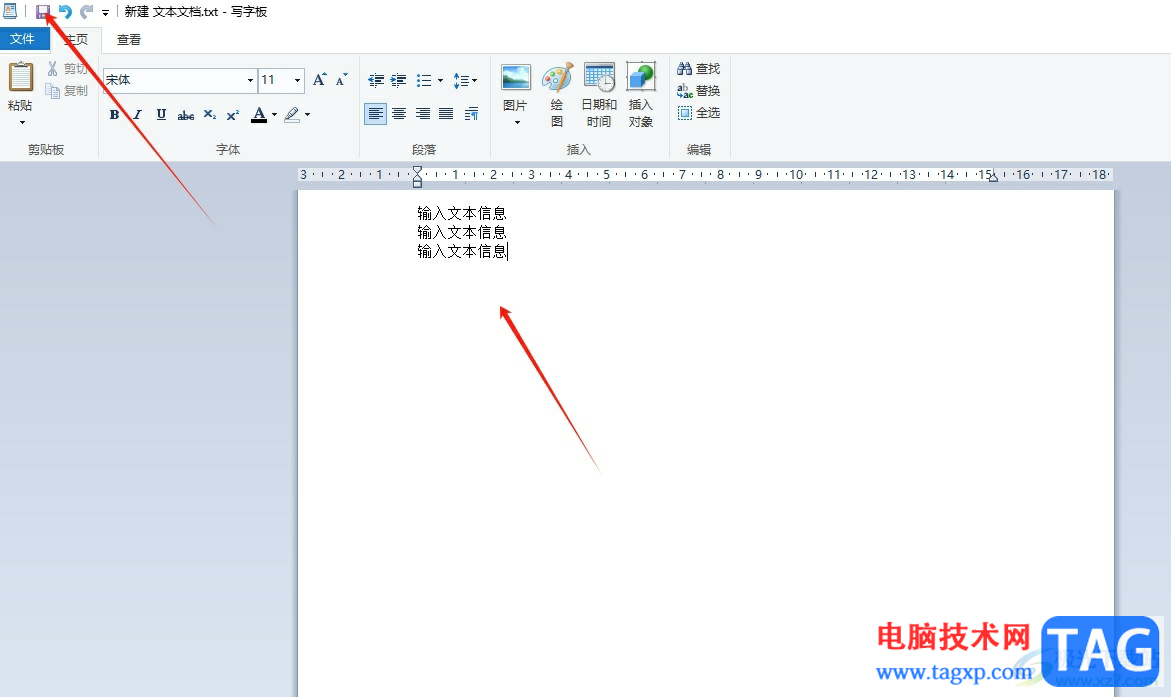
Task: Undo the last action
Action: (x=65, y=12)
